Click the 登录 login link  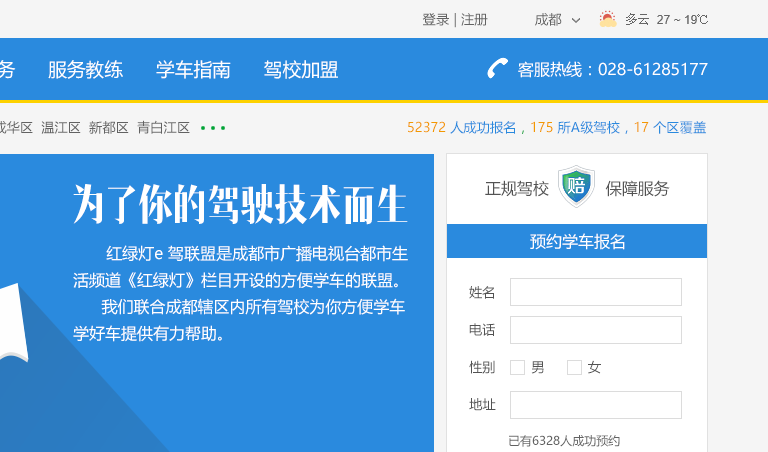(x=435, y=20)
